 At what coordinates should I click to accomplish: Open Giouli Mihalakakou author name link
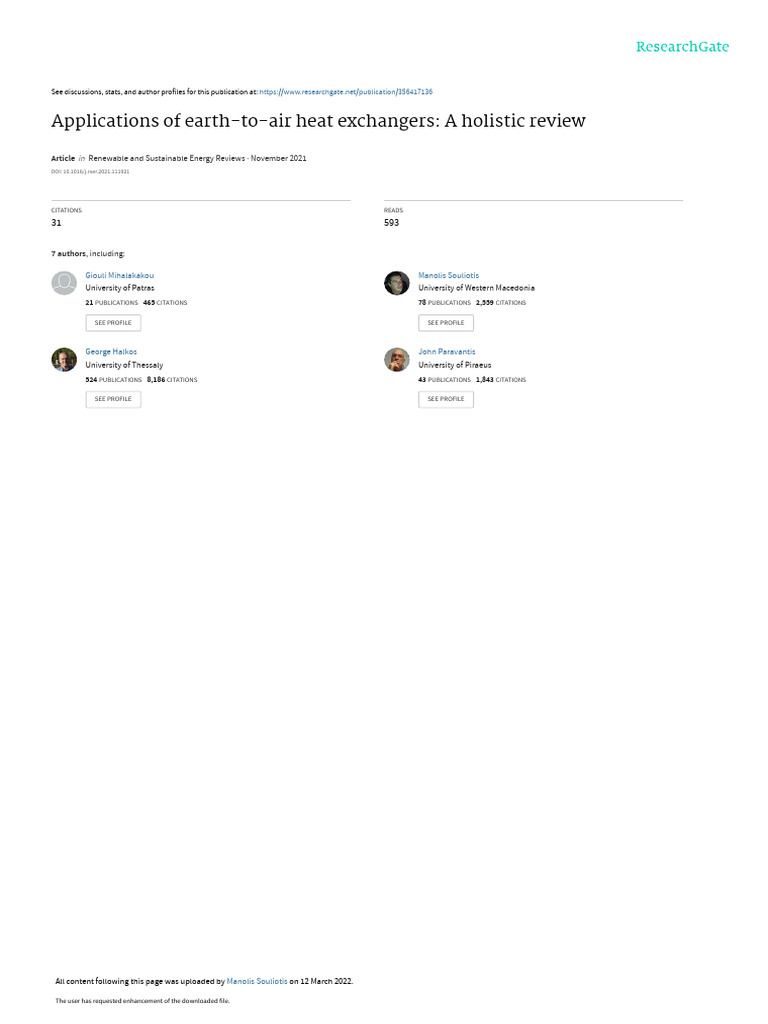(x=120, y=276)
